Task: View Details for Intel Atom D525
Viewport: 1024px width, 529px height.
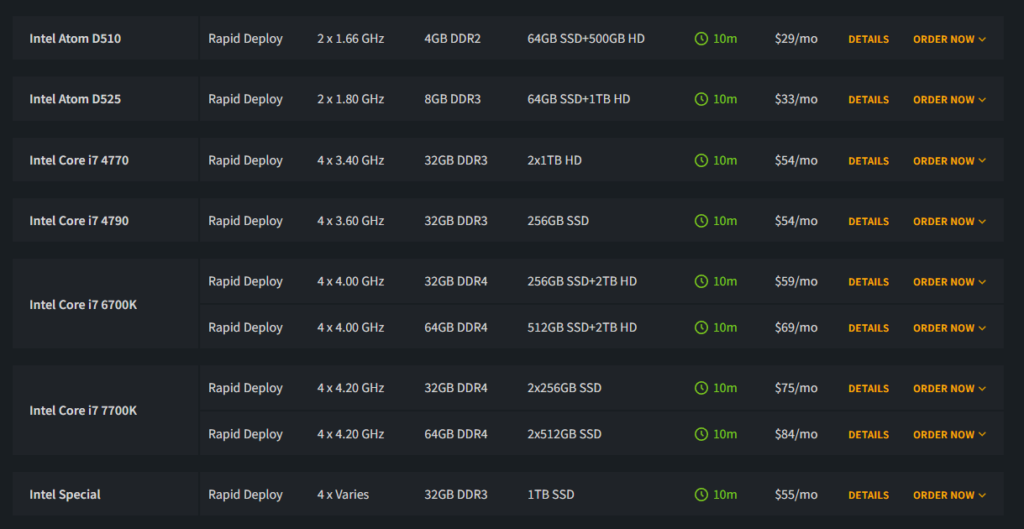Action: [x=868, y=100]
